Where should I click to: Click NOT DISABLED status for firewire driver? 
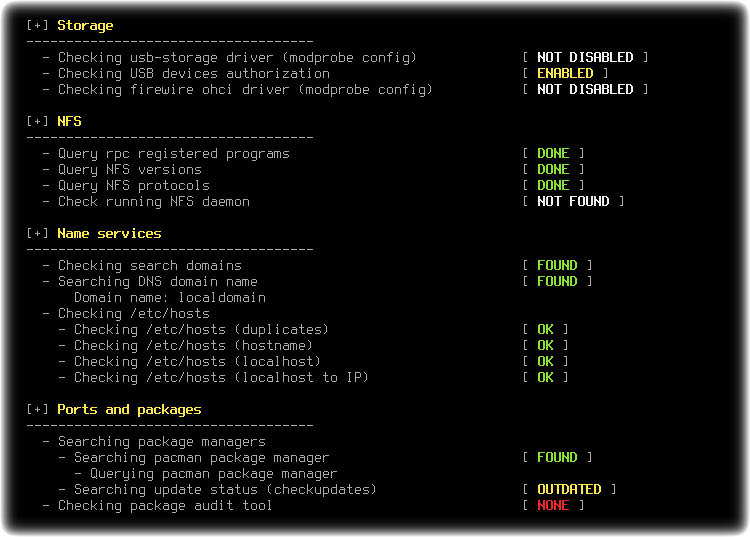pyautogui.click(x=585, y=89)
